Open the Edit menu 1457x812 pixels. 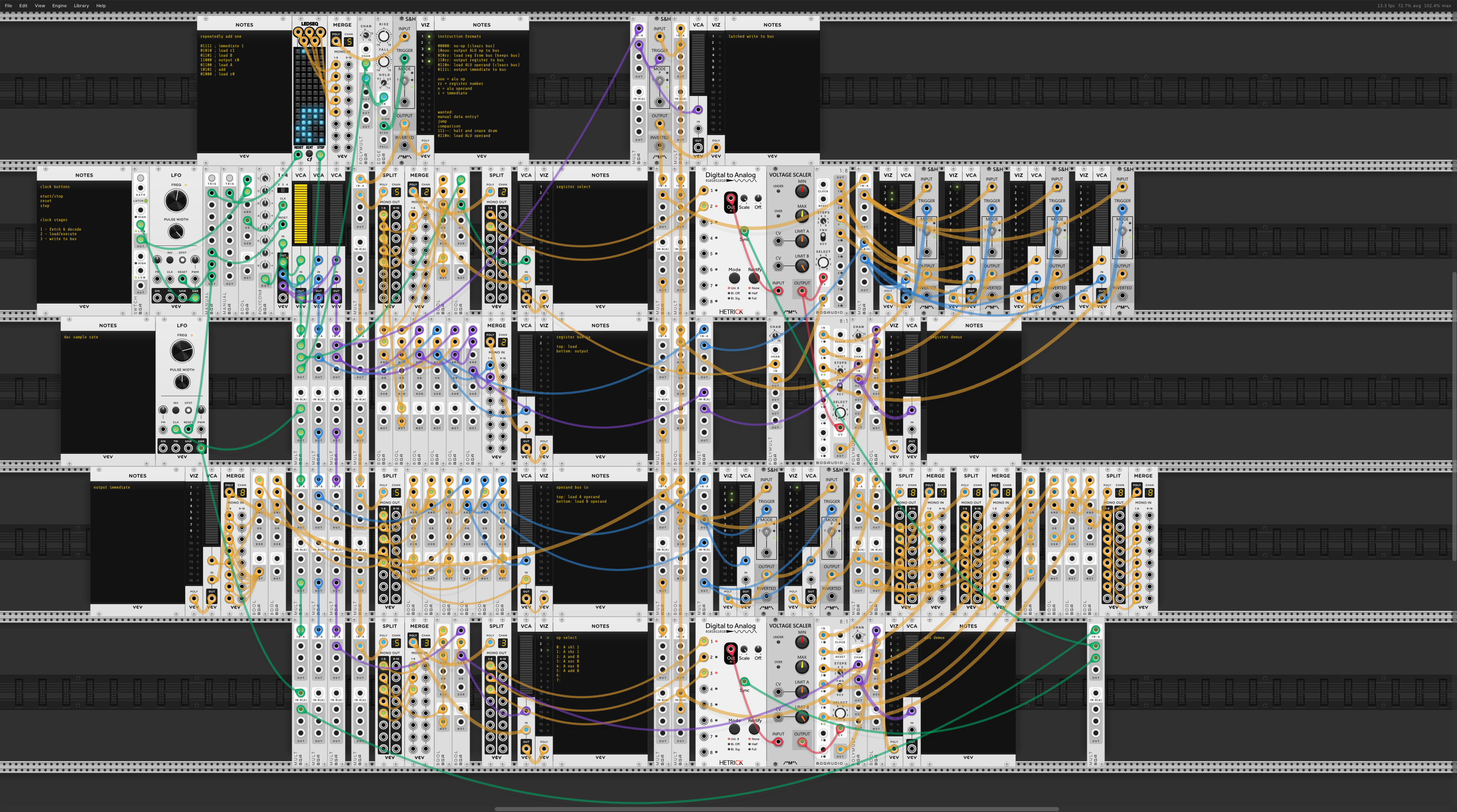(23, 6)
